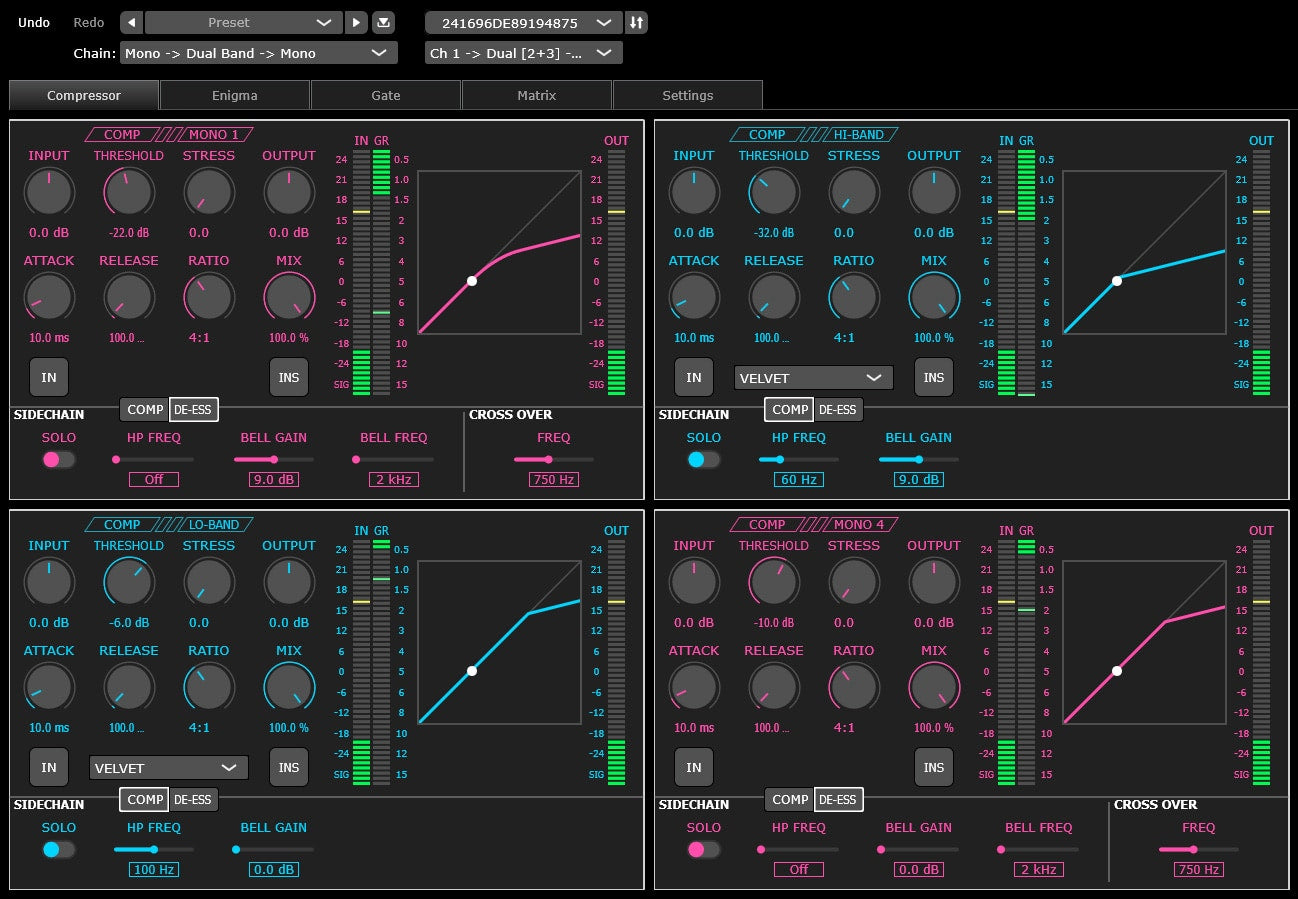The image size is (1298, 899).
Task: Click the Undo button
Action: 34,23
